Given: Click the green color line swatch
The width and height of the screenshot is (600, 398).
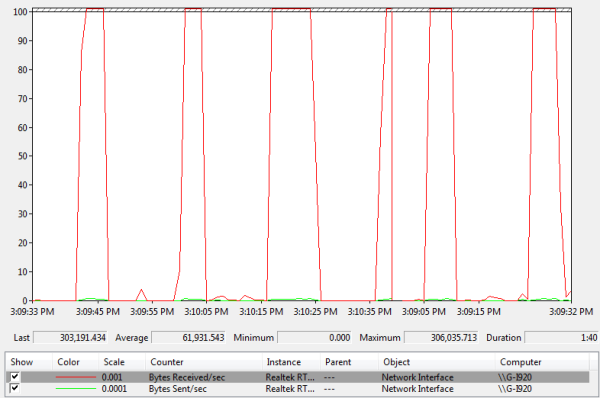Looking at the screenshot, I should [75, 388].
